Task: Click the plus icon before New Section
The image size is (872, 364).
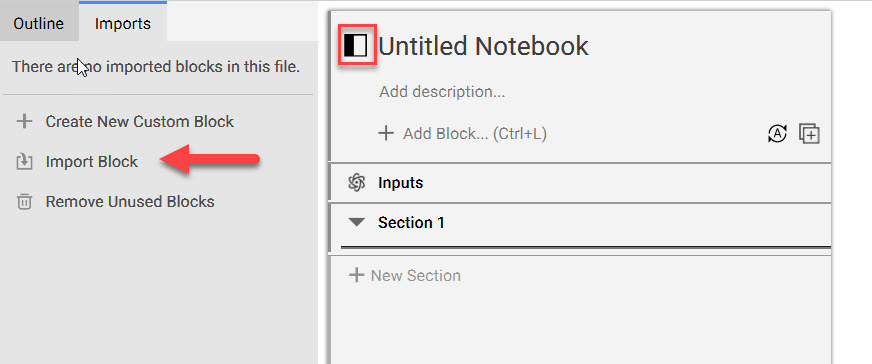Action: point(356,275)
